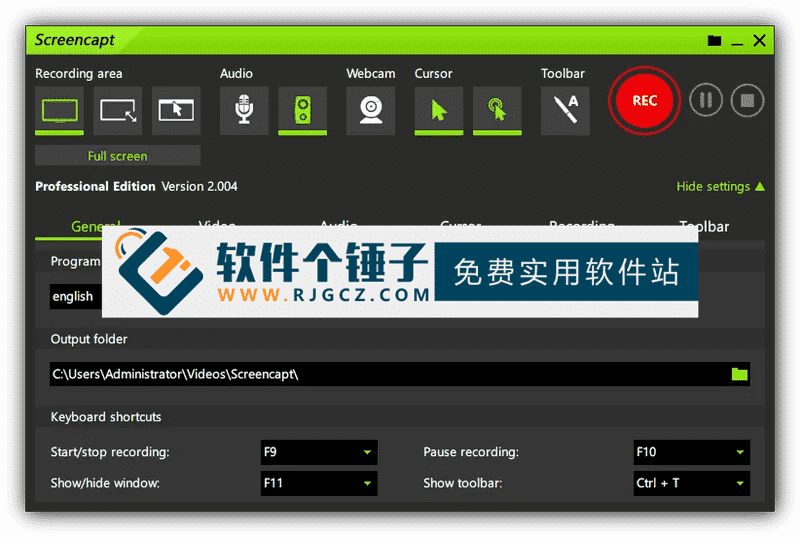The width and height of the screenshot is (800, 537).
Task: Choose custom region recording area icon
Action: (x=118, y=111)
